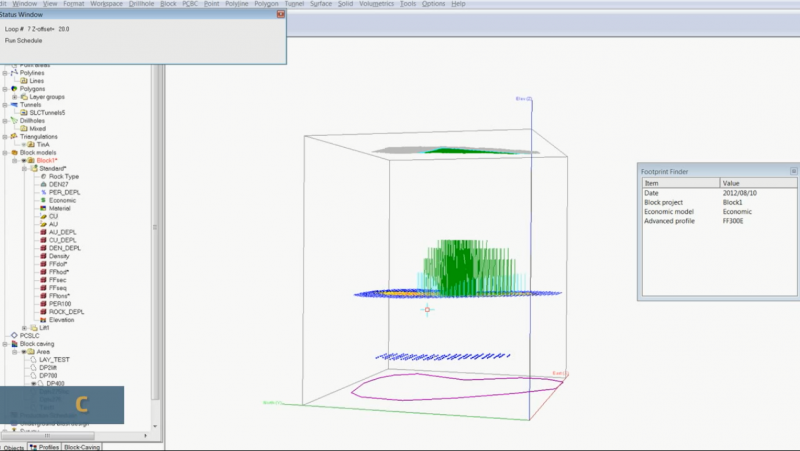
Task: Click the Material attribute icon
Action: (42, 208)
